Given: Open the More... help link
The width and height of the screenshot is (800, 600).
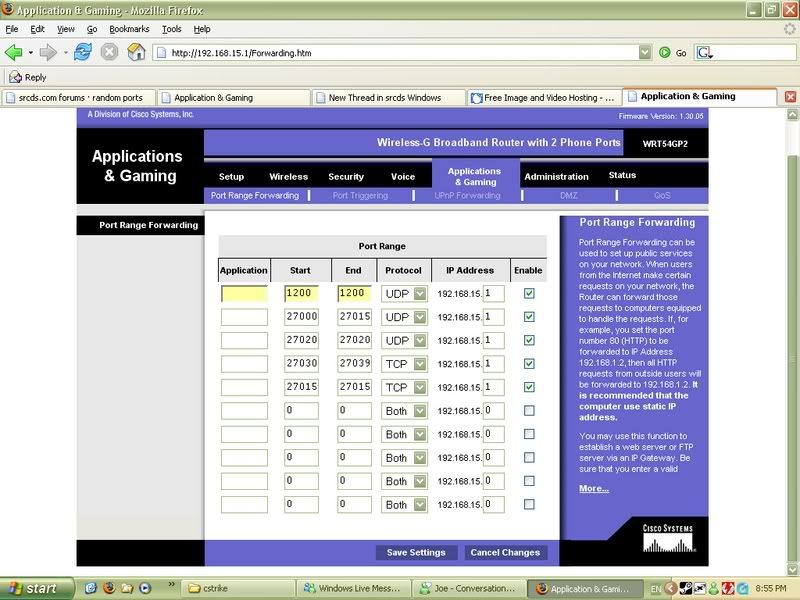Looking at the screenshot, I should [x=594, y=488].
